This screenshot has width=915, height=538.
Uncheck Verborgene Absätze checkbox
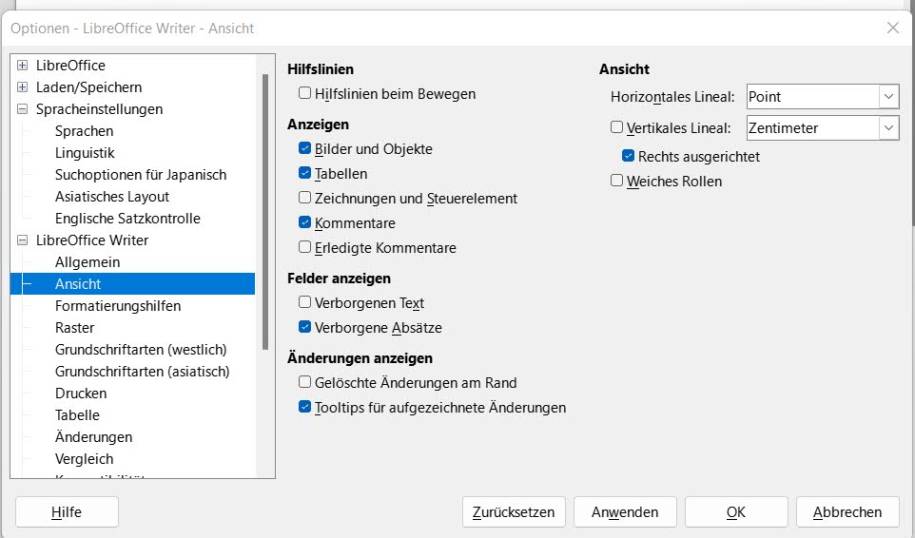tap(305, 327)
